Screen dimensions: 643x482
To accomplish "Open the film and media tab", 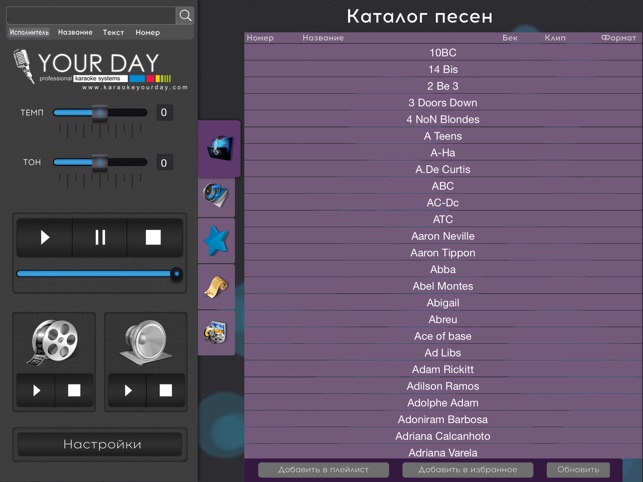I will (216, 332).
